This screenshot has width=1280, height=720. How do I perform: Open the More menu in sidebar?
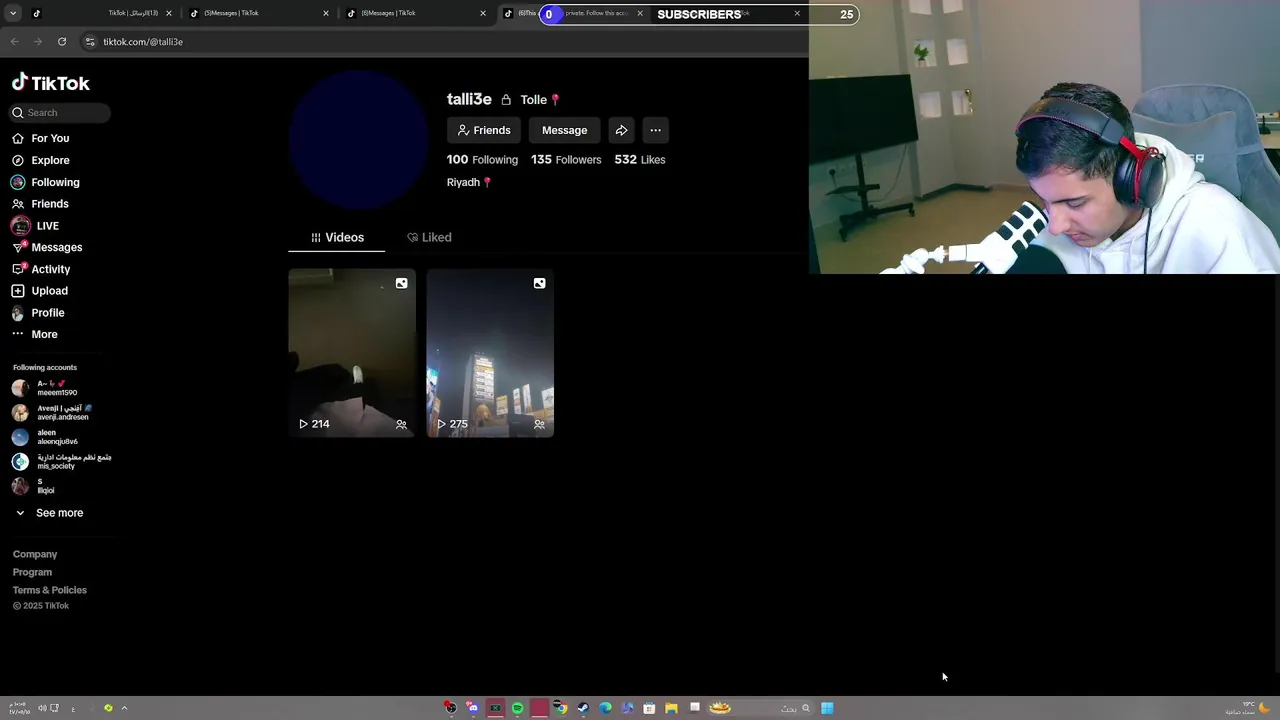pos(44,334)
